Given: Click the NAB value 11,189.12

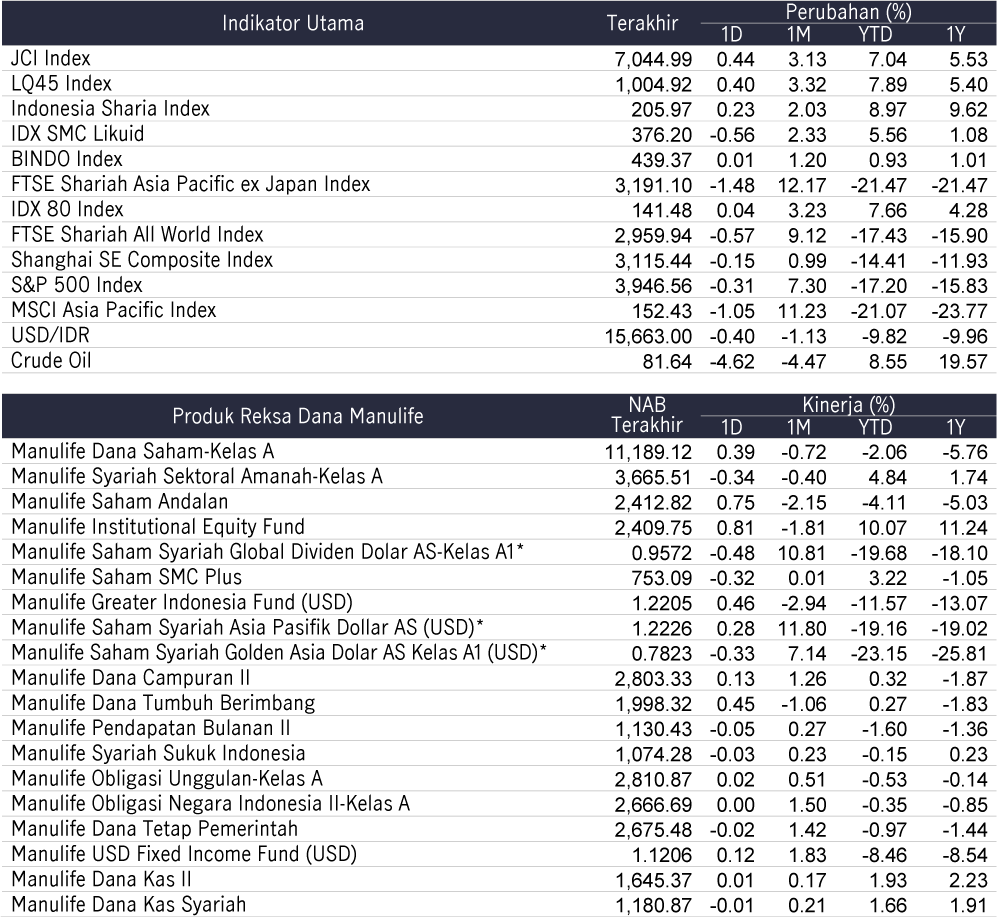Looking at the screenshot, I should [x=649, y=453].
